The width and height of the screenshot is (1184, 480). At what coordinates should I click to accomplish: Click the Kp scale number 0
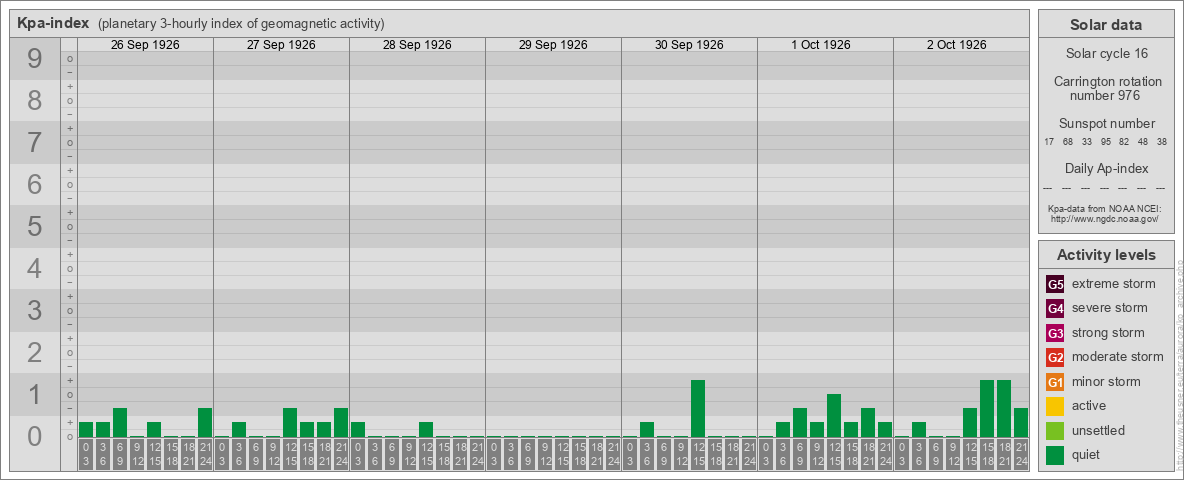[x=35, y=437]
